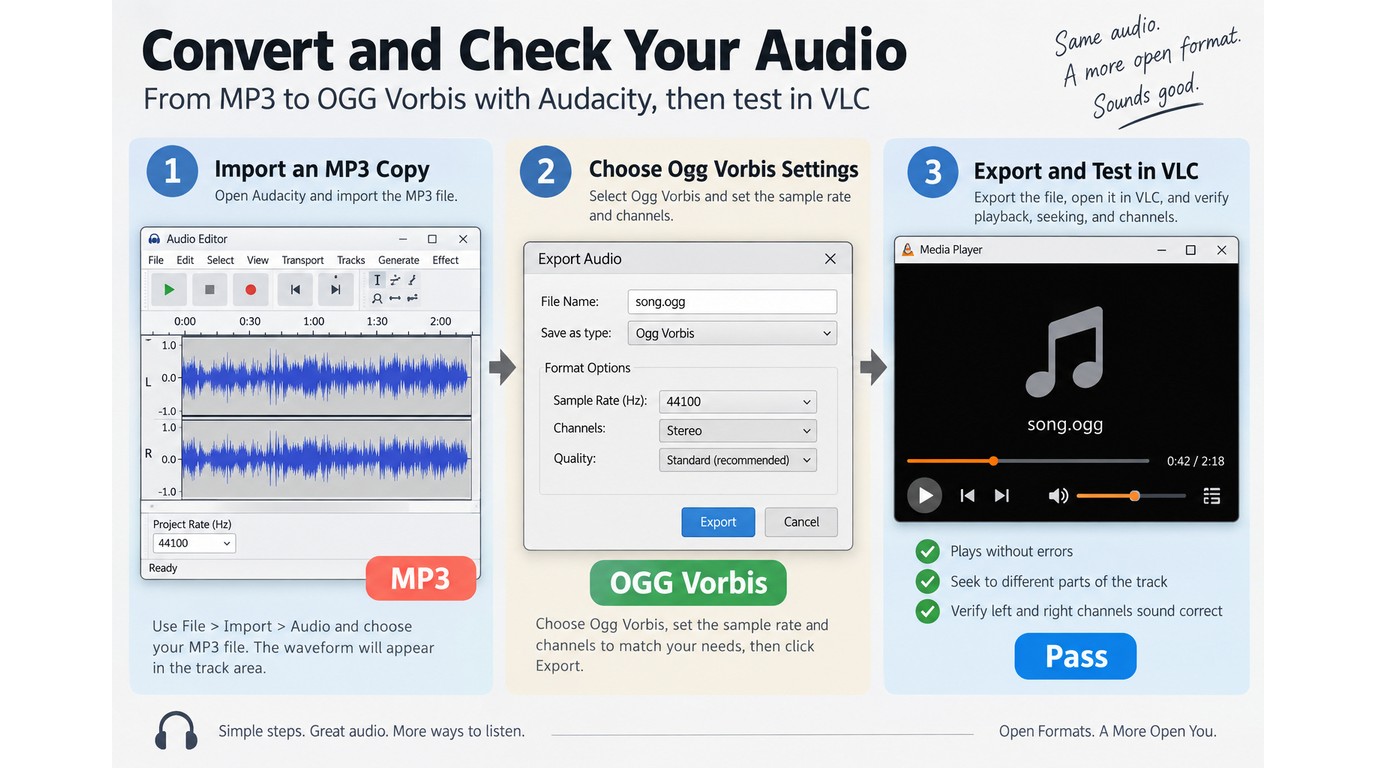Open the Save as type dropdown

coord(732,333)
